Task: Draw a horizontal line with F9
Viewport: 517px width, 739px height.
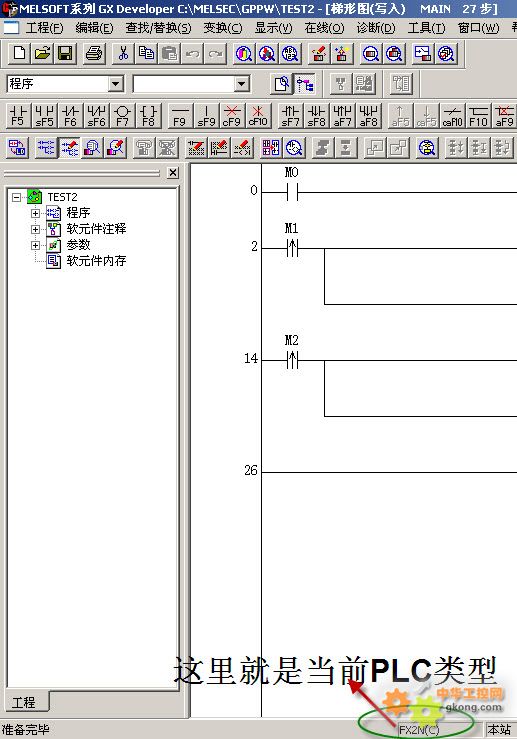Action: [180, 116]
